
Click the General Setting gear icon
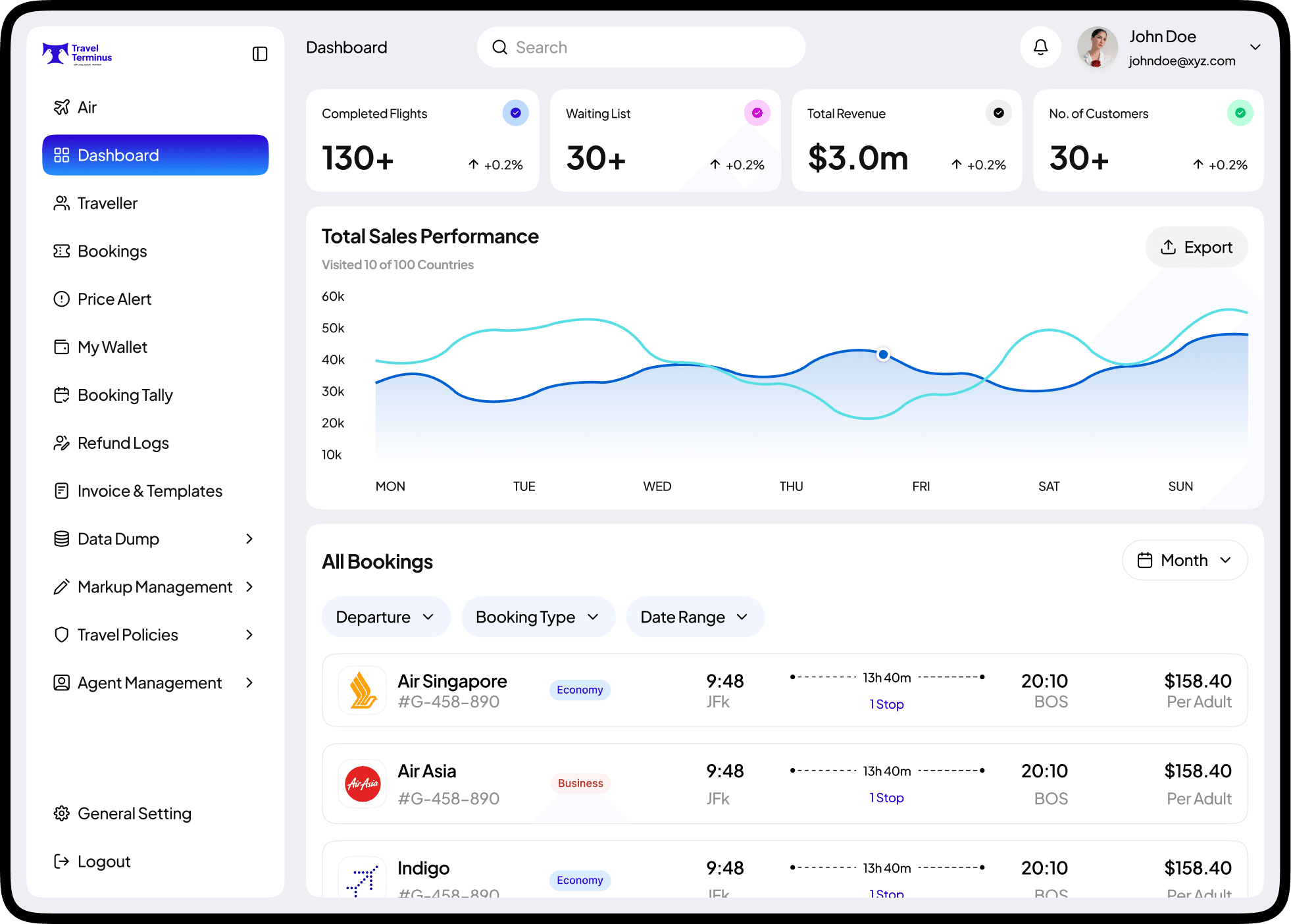(61, 814)
